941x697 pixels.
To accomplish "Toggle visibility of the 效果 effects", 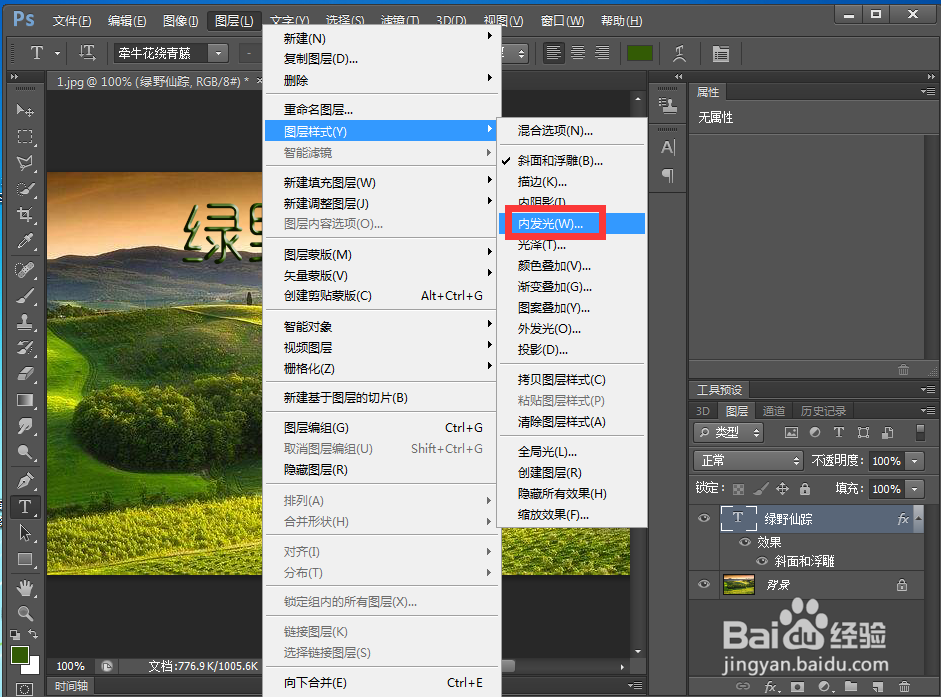I will click(745, 542).
